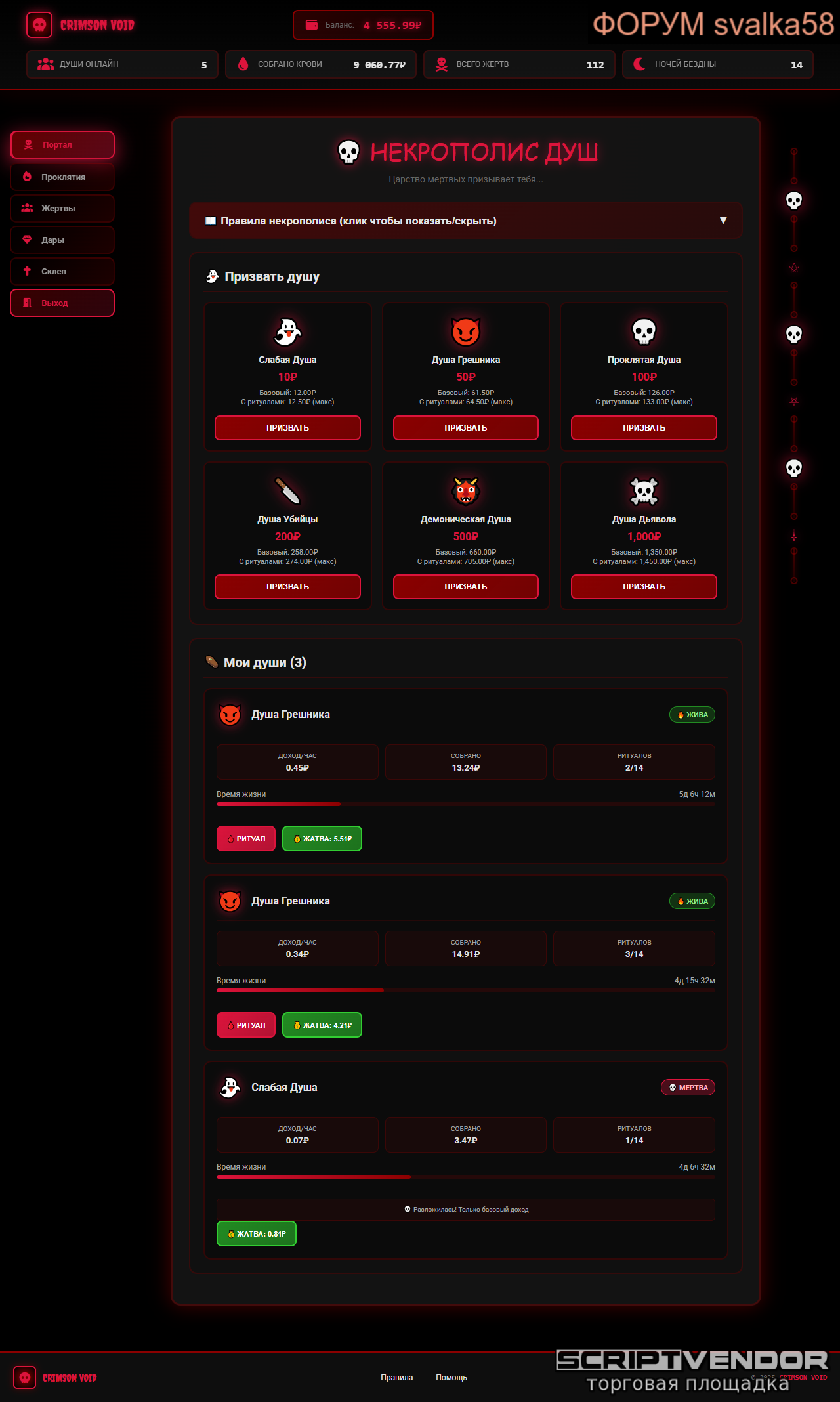840x1402 pixels.
Task: Click the Душа Дьявола skull-crossbones icon
Action: click(x=644, y=491)
